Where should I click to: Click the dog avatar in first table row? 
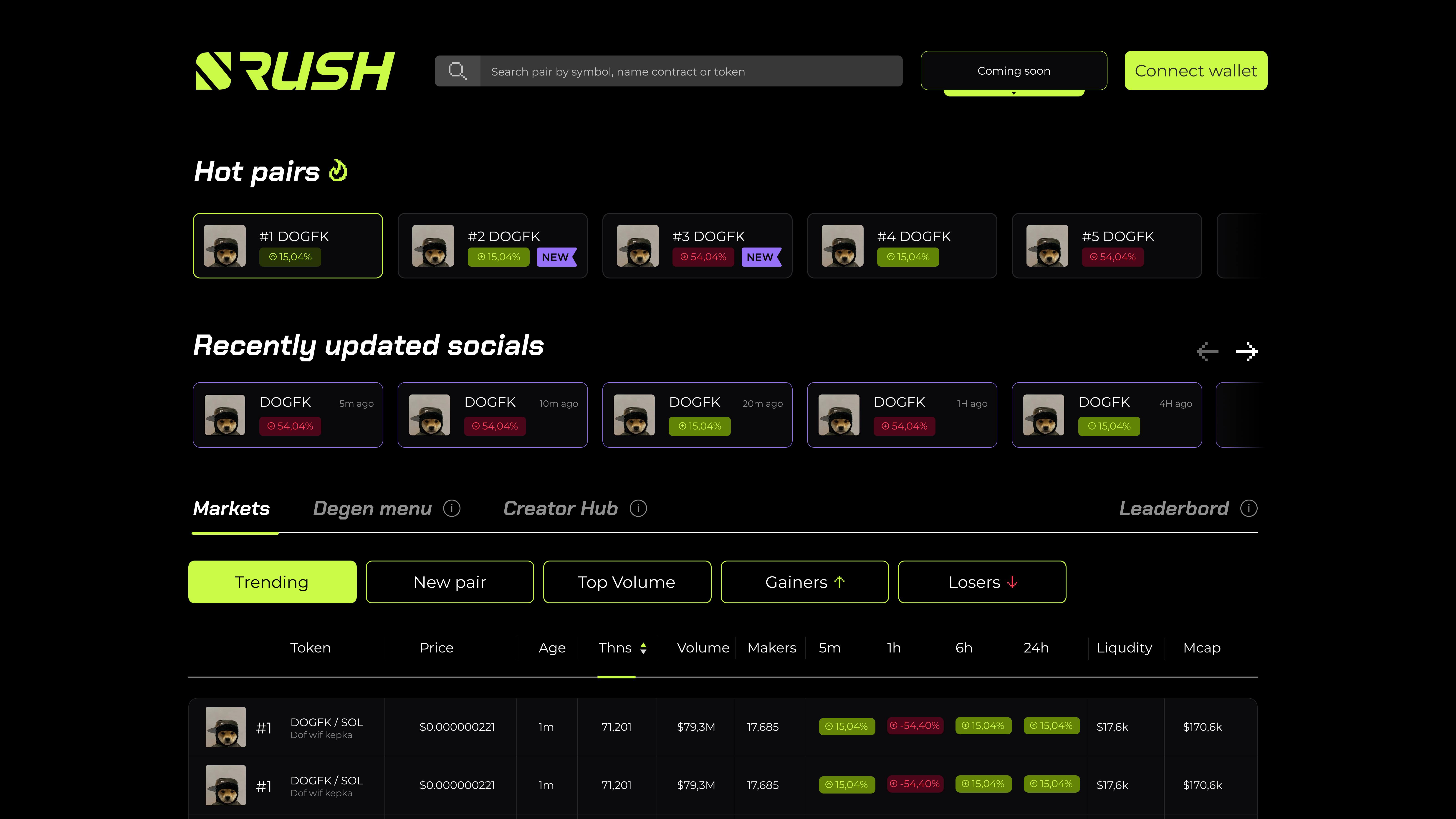click(225, 727)
